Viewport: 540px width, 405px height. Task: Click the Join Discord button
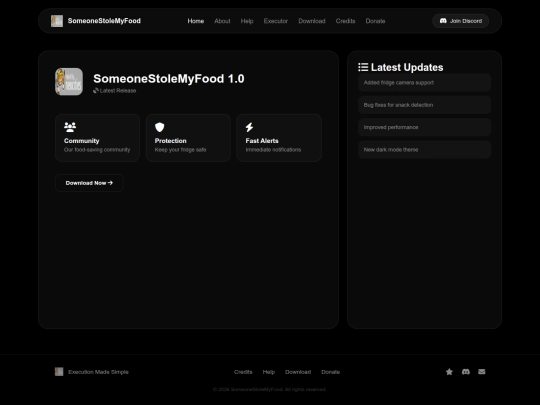tap(460, 21)
